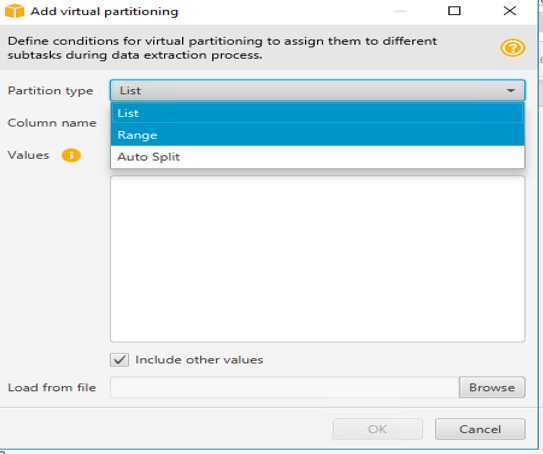The image size is (543, 454).
Task: Click the Partition type dropdown arrow
Action: [510, 91]
